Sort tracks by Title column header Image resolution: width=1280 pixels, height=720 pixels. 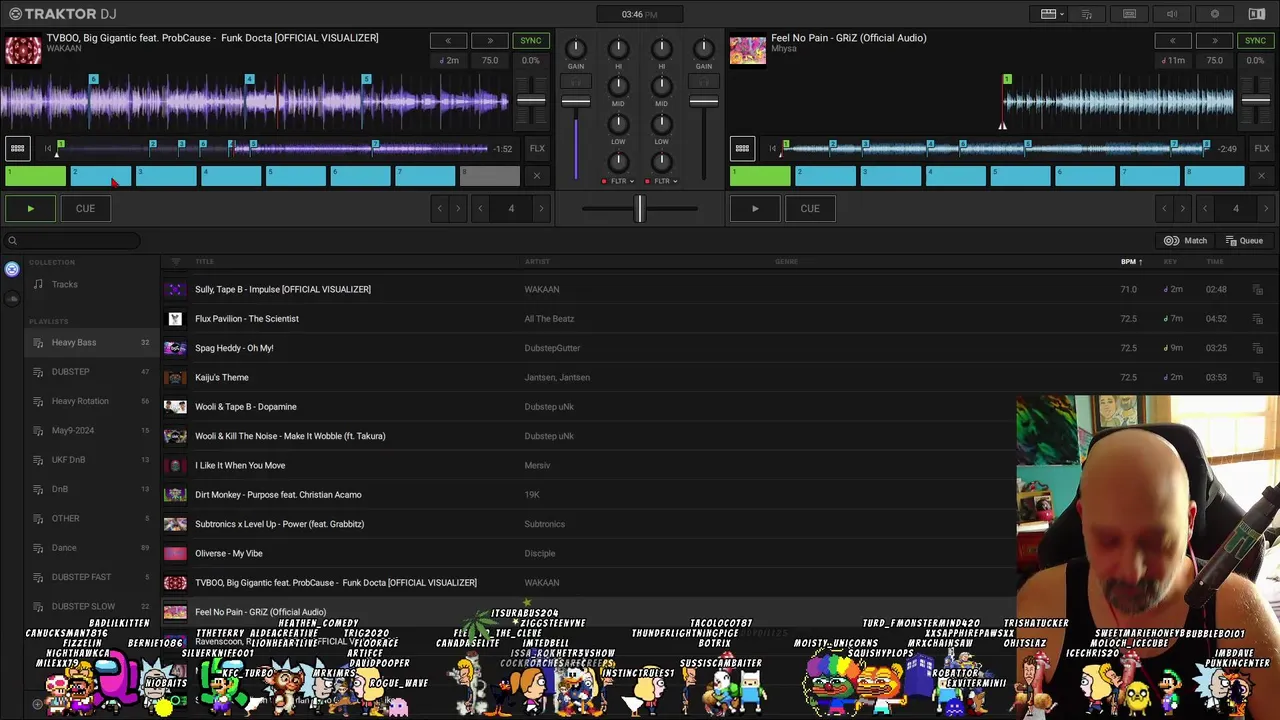[x=204, y=262]
